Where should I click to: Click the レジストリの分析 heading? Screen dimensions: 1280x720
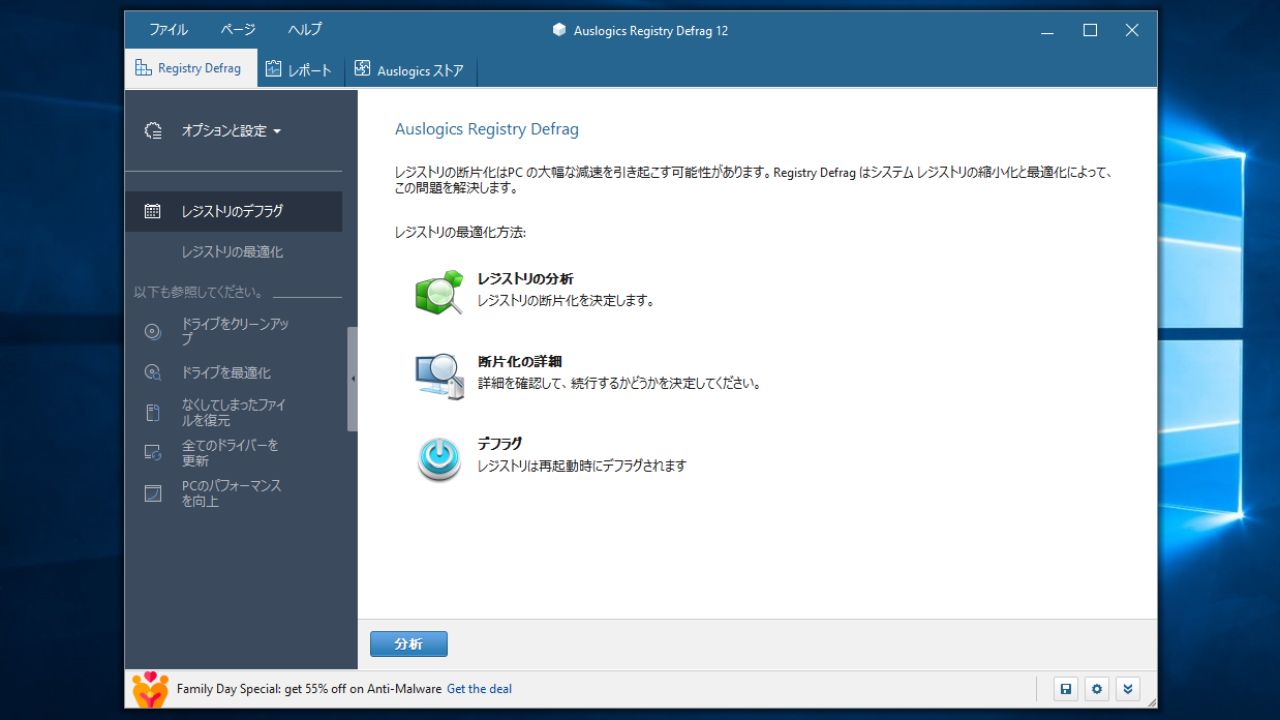coord(525,279)
